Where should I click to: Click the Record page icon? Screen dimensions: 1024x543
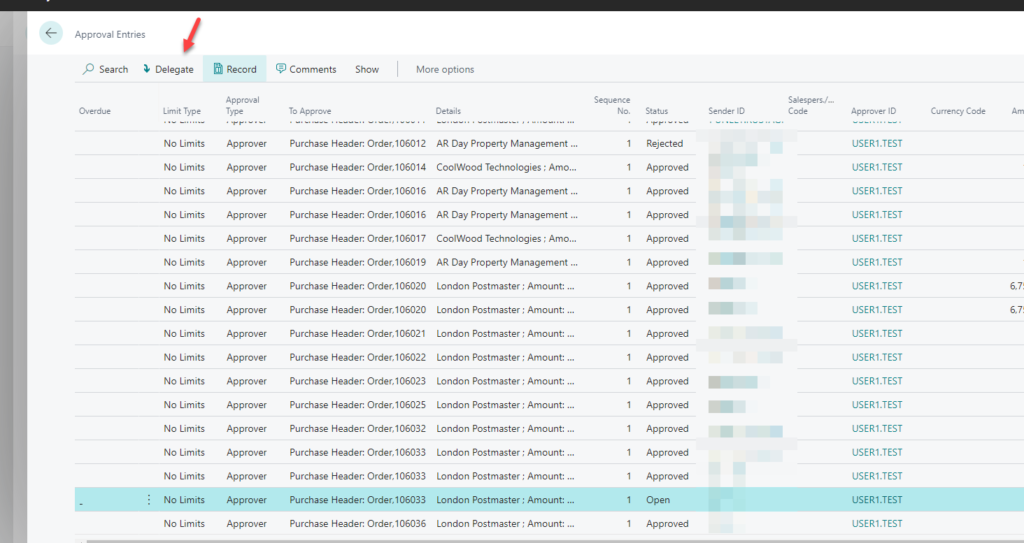click(218, 69)
